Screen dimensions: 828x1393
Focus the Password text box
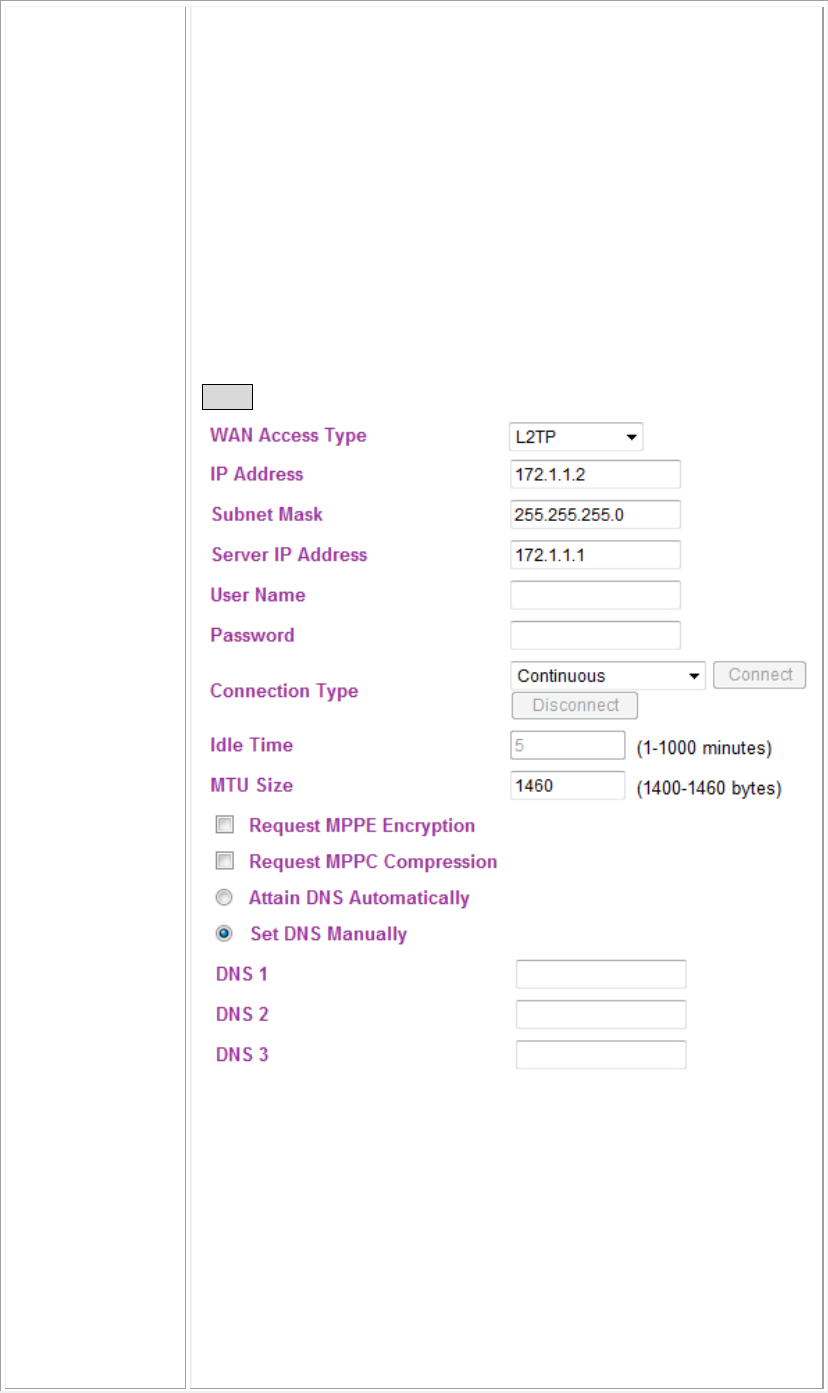(x=596, y=635)
